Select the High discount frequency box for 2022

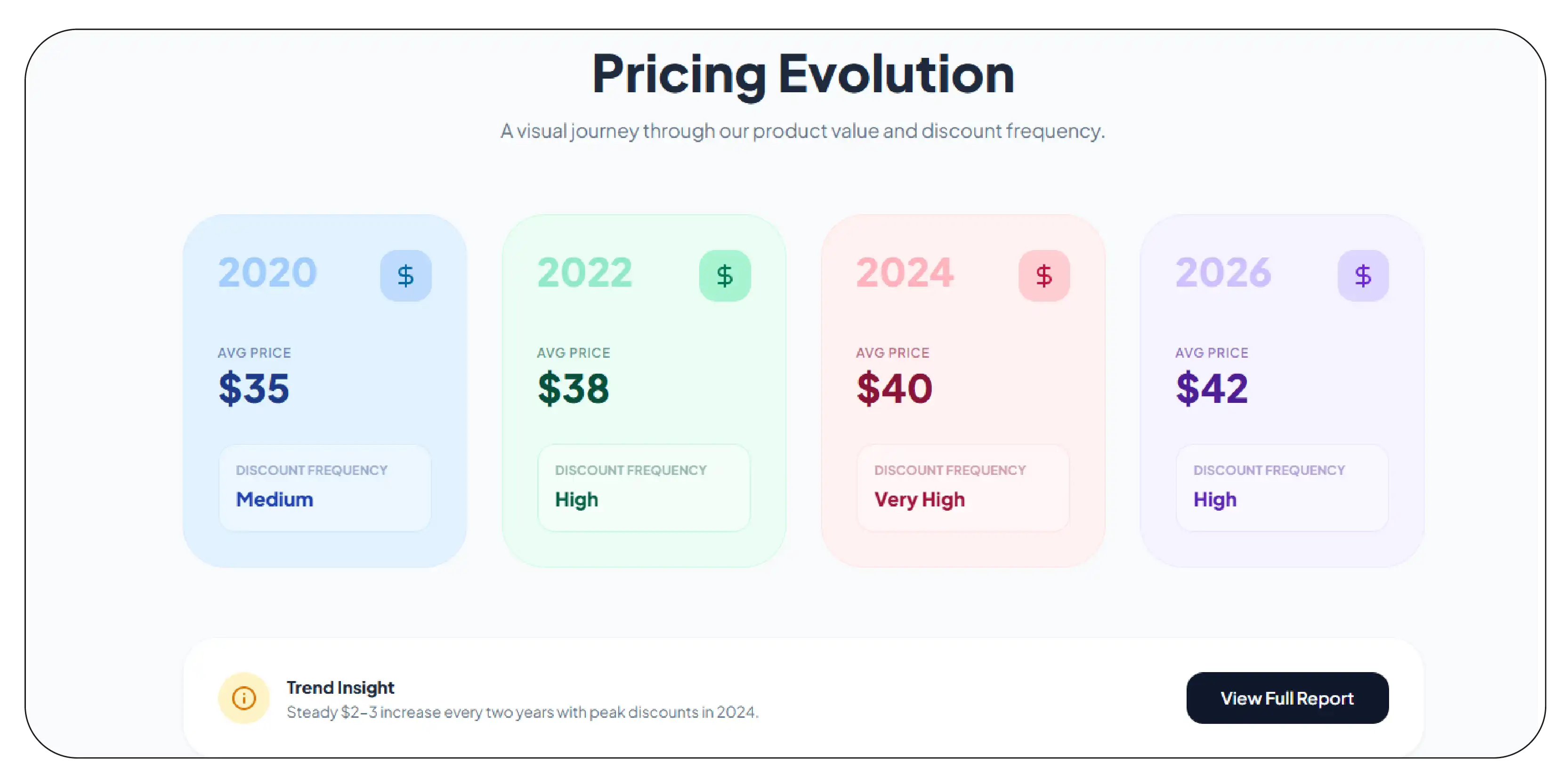(x=643, y=487)
